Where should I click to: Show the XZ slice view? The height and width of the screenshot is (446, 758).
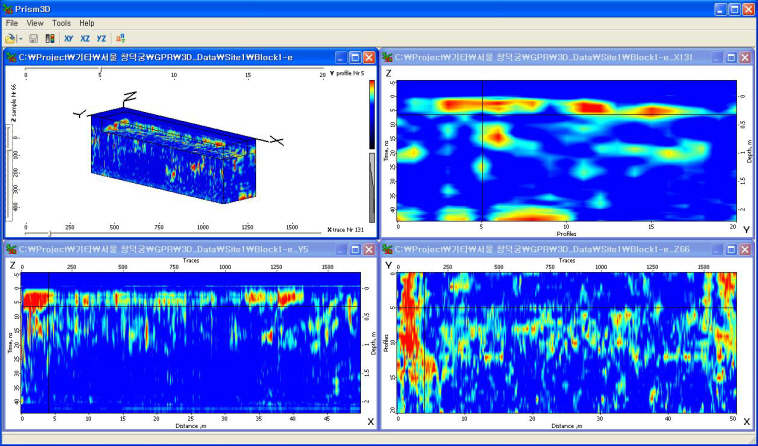(x=85, y=39)
